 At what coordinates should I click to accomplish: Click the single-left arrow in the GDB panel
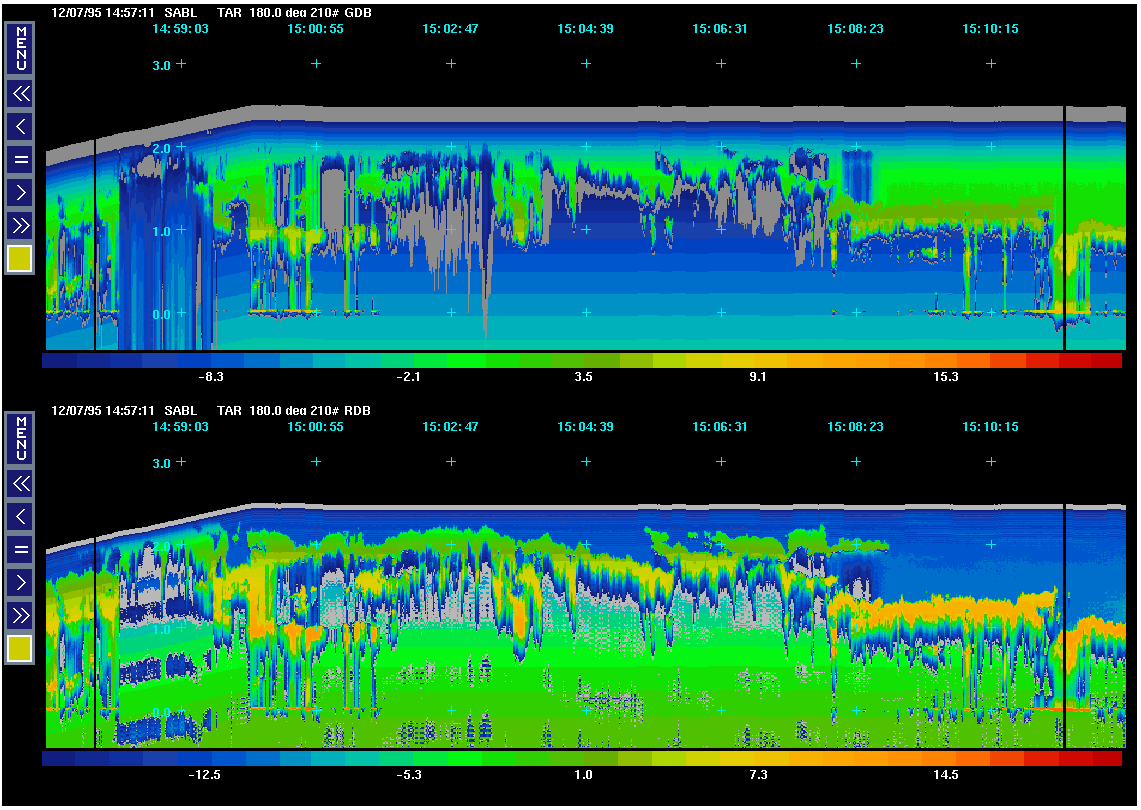click(20, 127)
